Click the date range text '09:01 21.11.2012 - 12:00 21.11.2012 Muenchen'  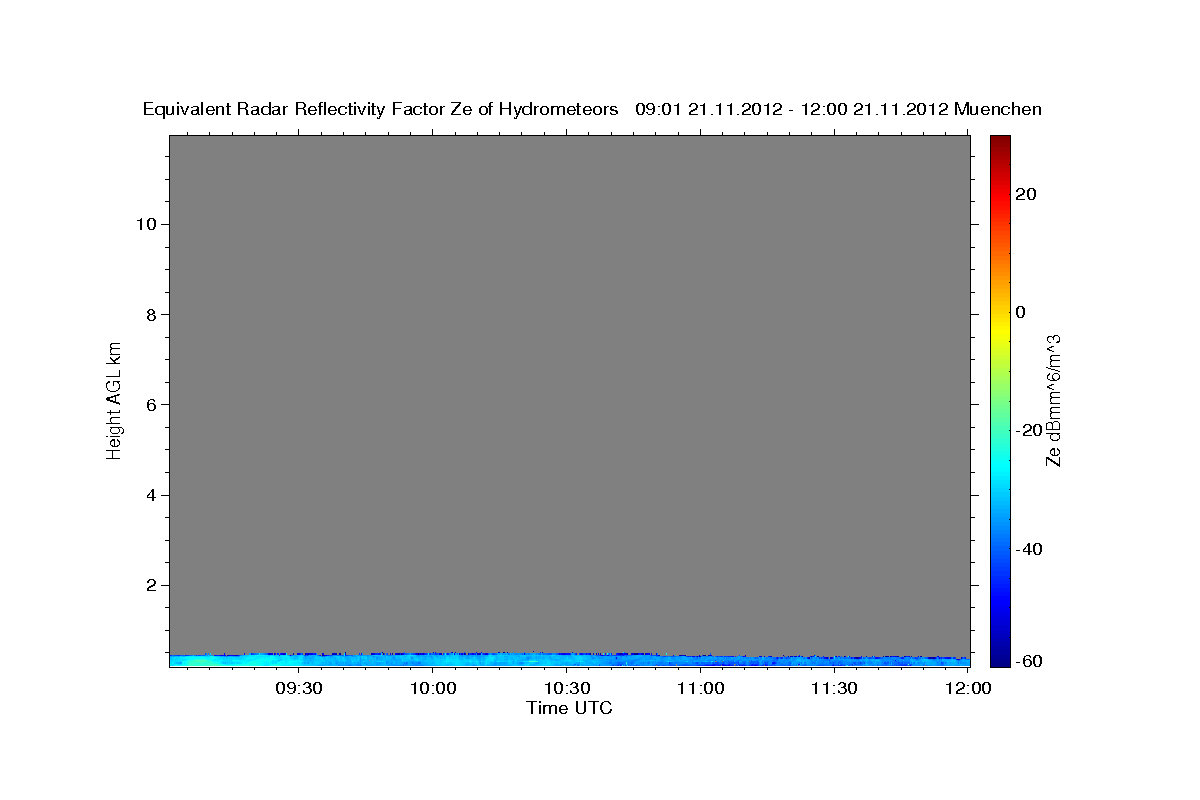pos(838,110)
